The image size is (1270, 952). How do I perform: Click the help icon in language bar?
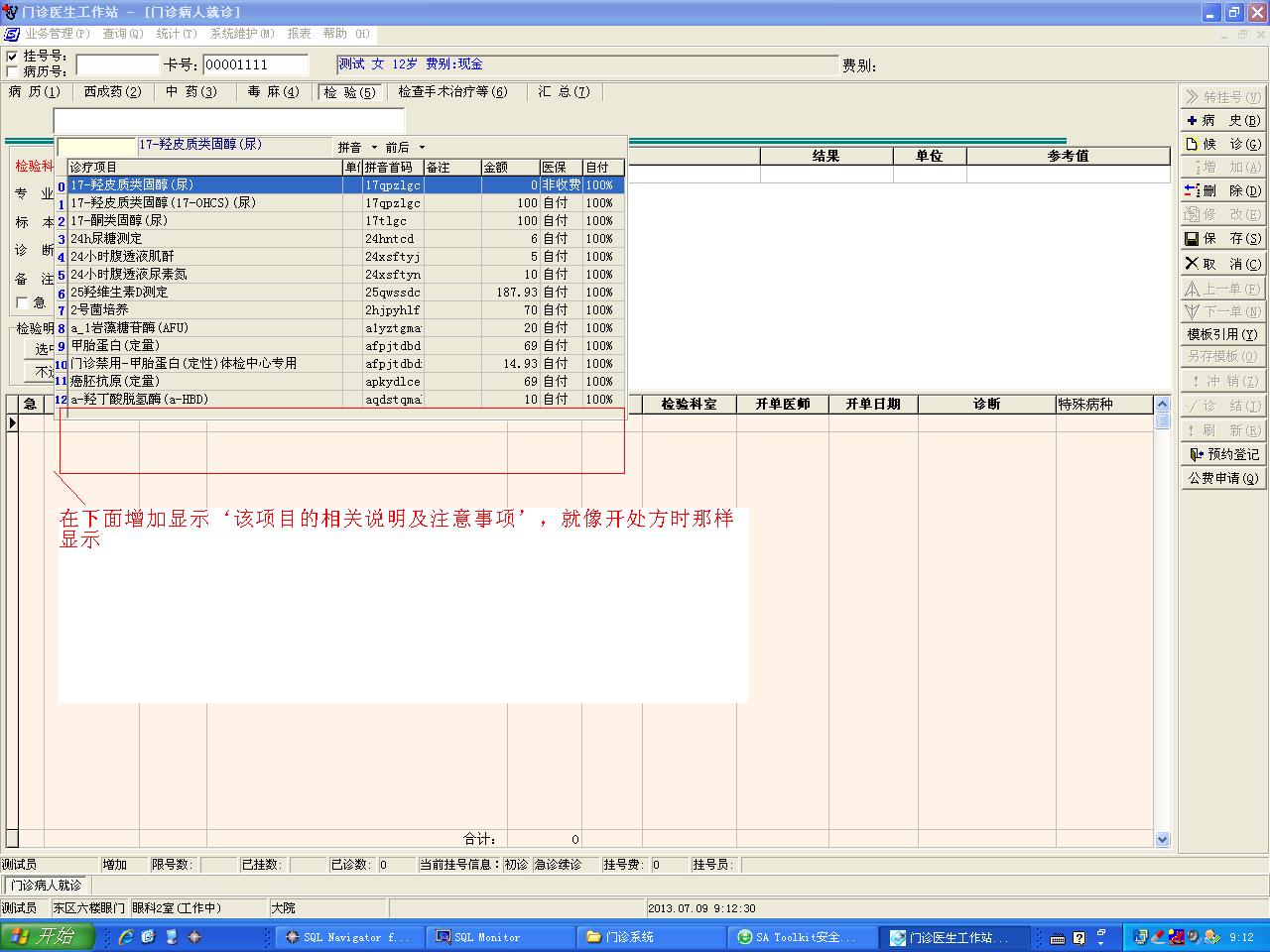coord(1079,938)
